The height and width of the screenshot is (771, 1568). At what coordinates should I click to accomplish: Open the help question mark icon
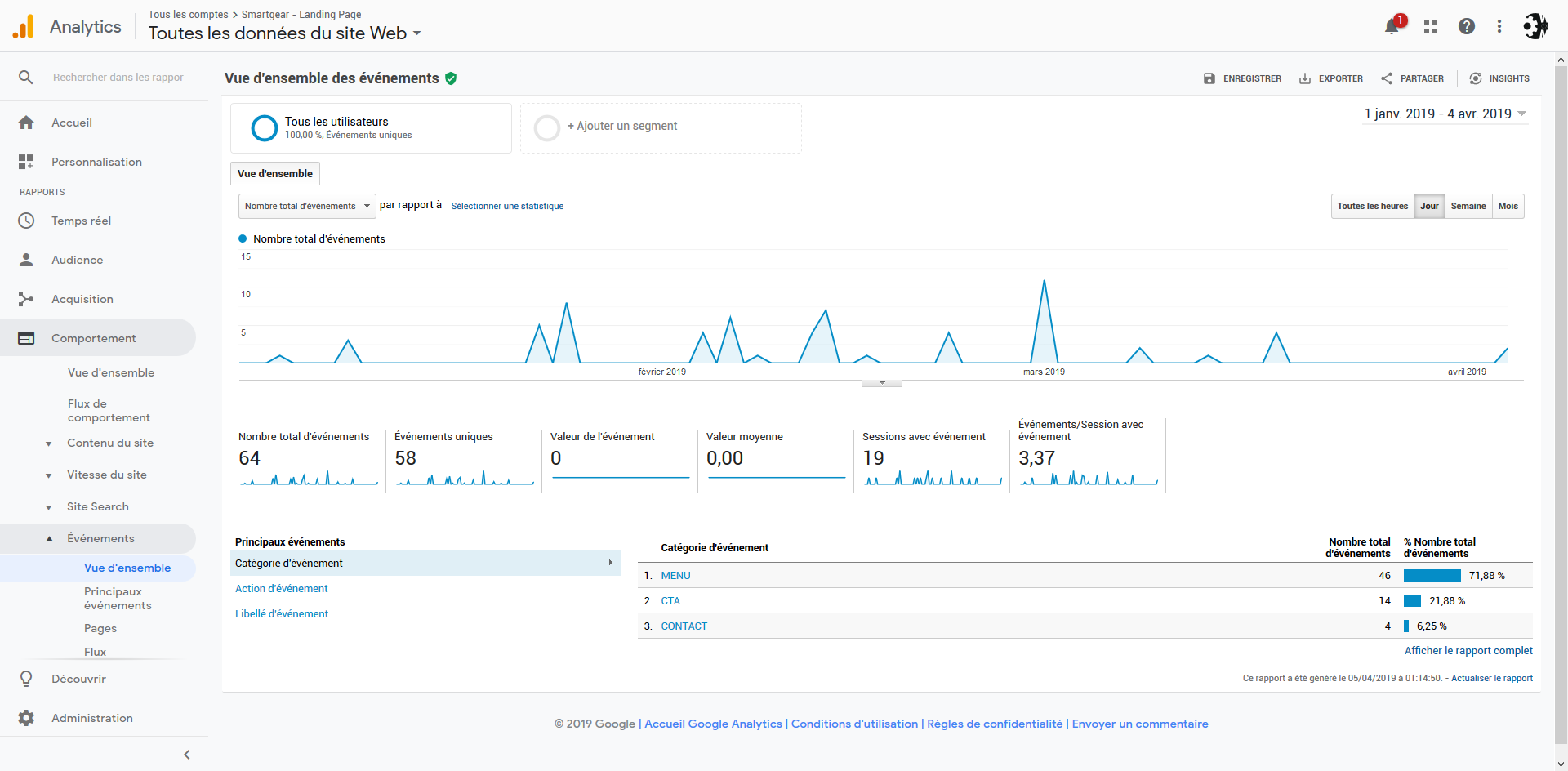point(1467,27)
